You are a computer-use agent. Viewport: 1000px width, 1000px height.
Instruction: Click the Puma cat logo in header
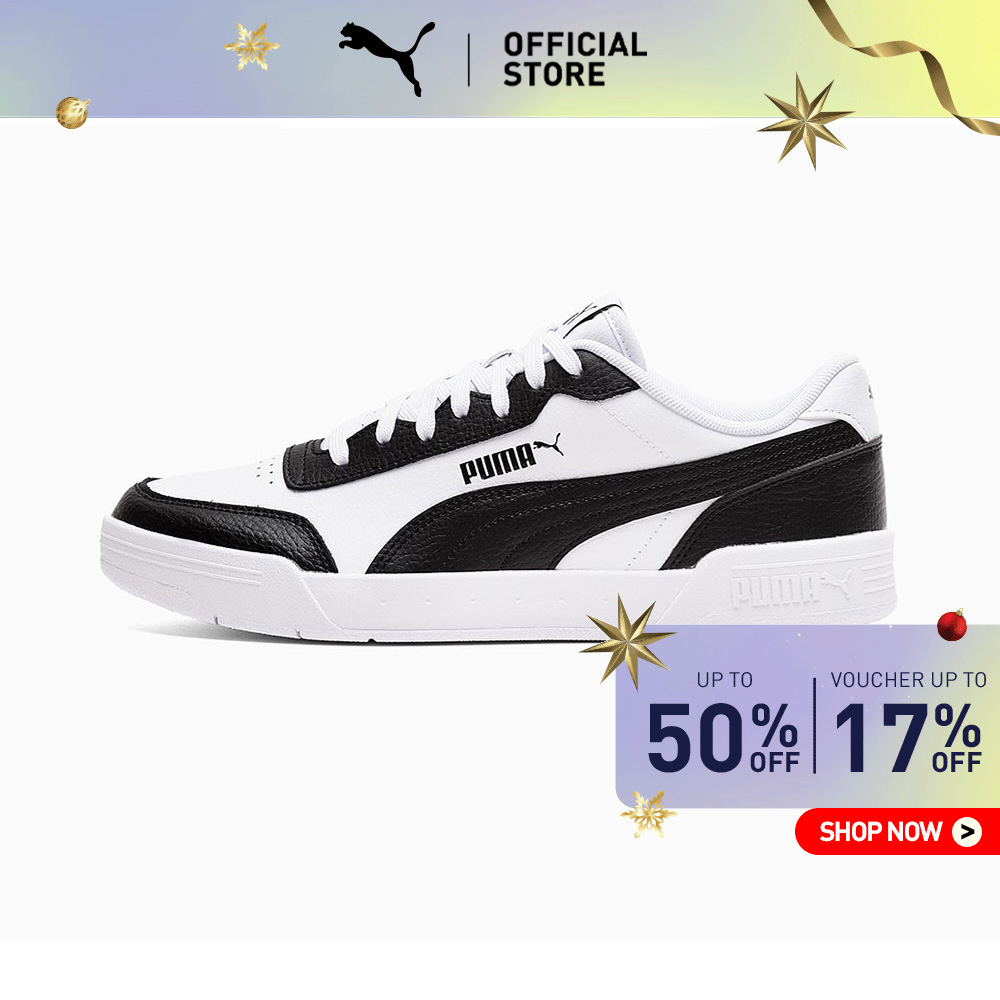[387, 58]
